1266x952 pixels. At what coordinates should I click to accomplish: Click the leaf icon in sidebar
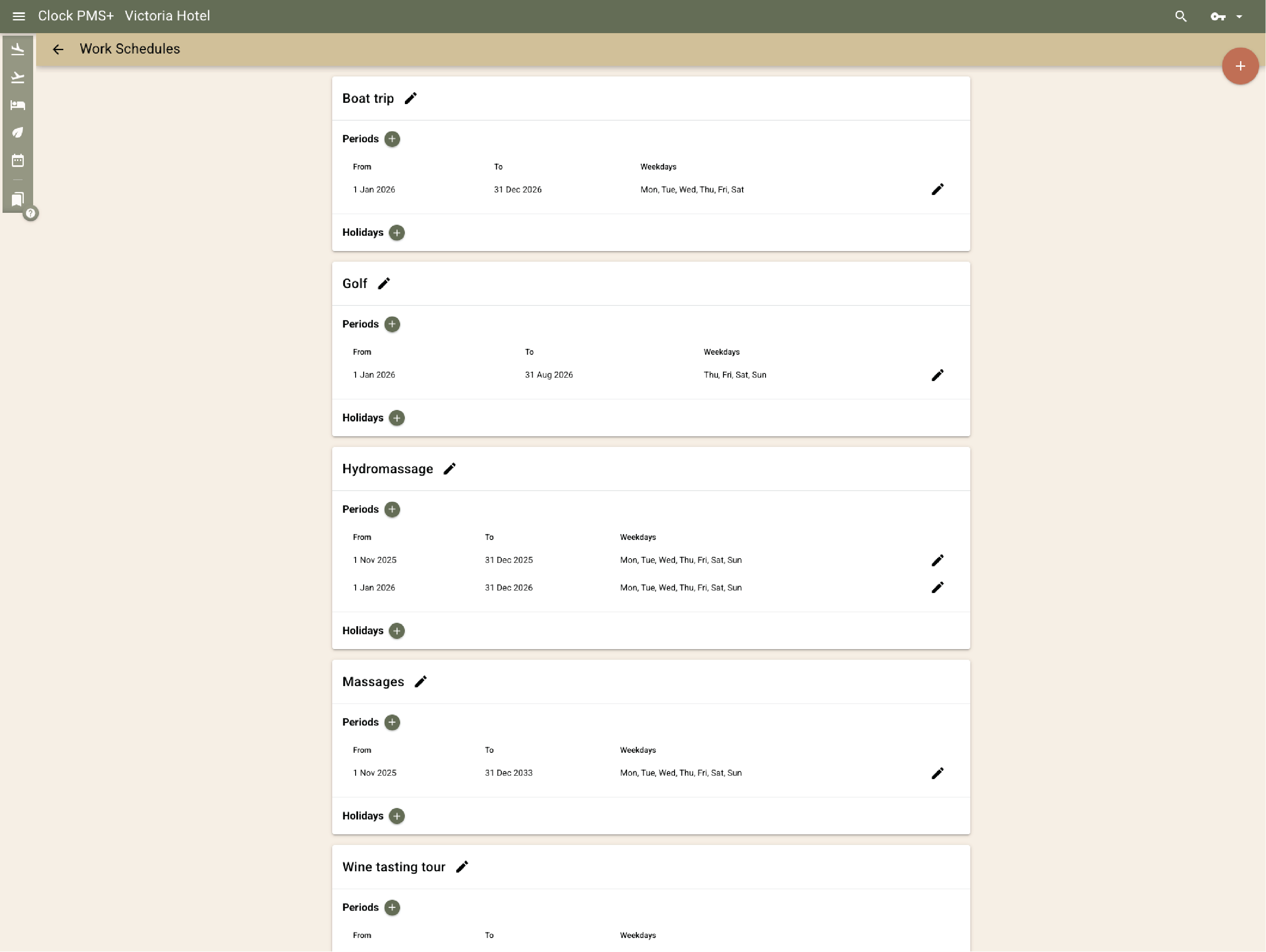tap(18, 133)
